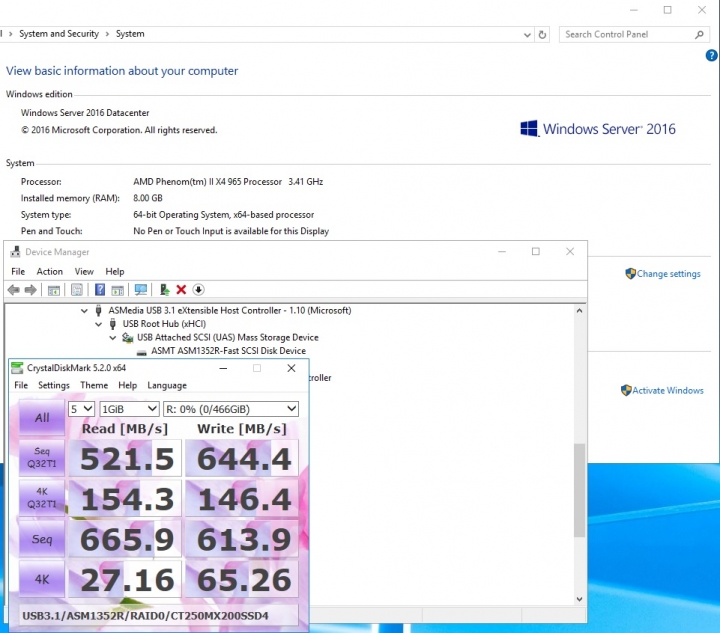Click Seq Q32T1 write value 644.4
The width and height of the screenshot is (720, 633).
pos(242,458)
